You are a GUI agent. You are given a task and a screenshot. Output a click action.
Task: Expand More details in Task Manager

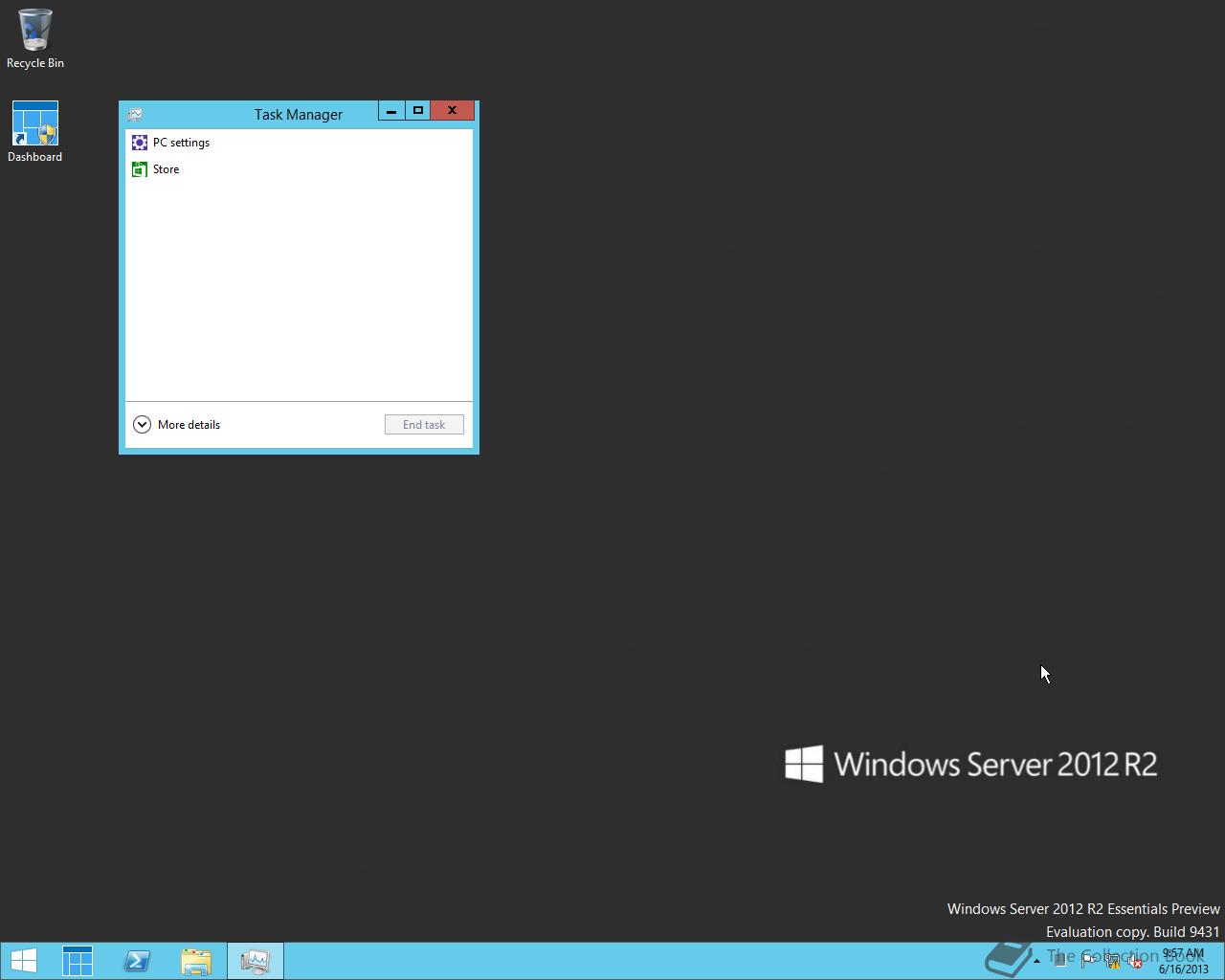(x=177, y=425)
